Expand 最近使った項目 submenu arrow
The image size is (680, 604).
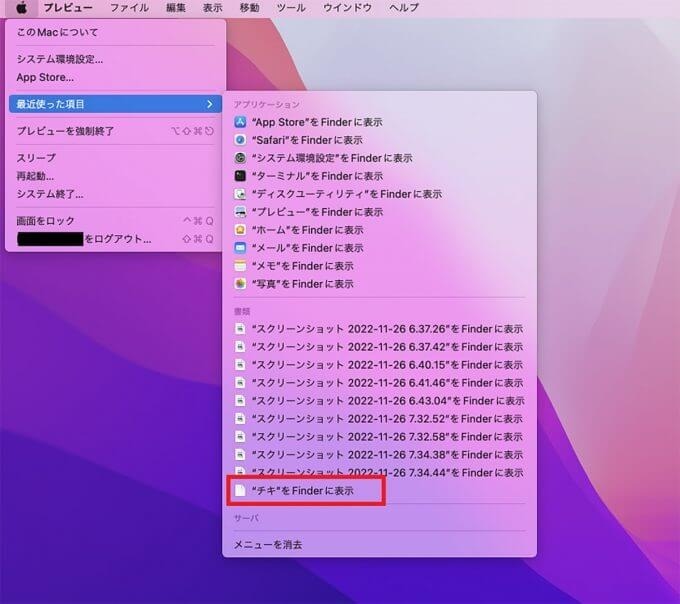pyautogui.click(x=210, y=104)
